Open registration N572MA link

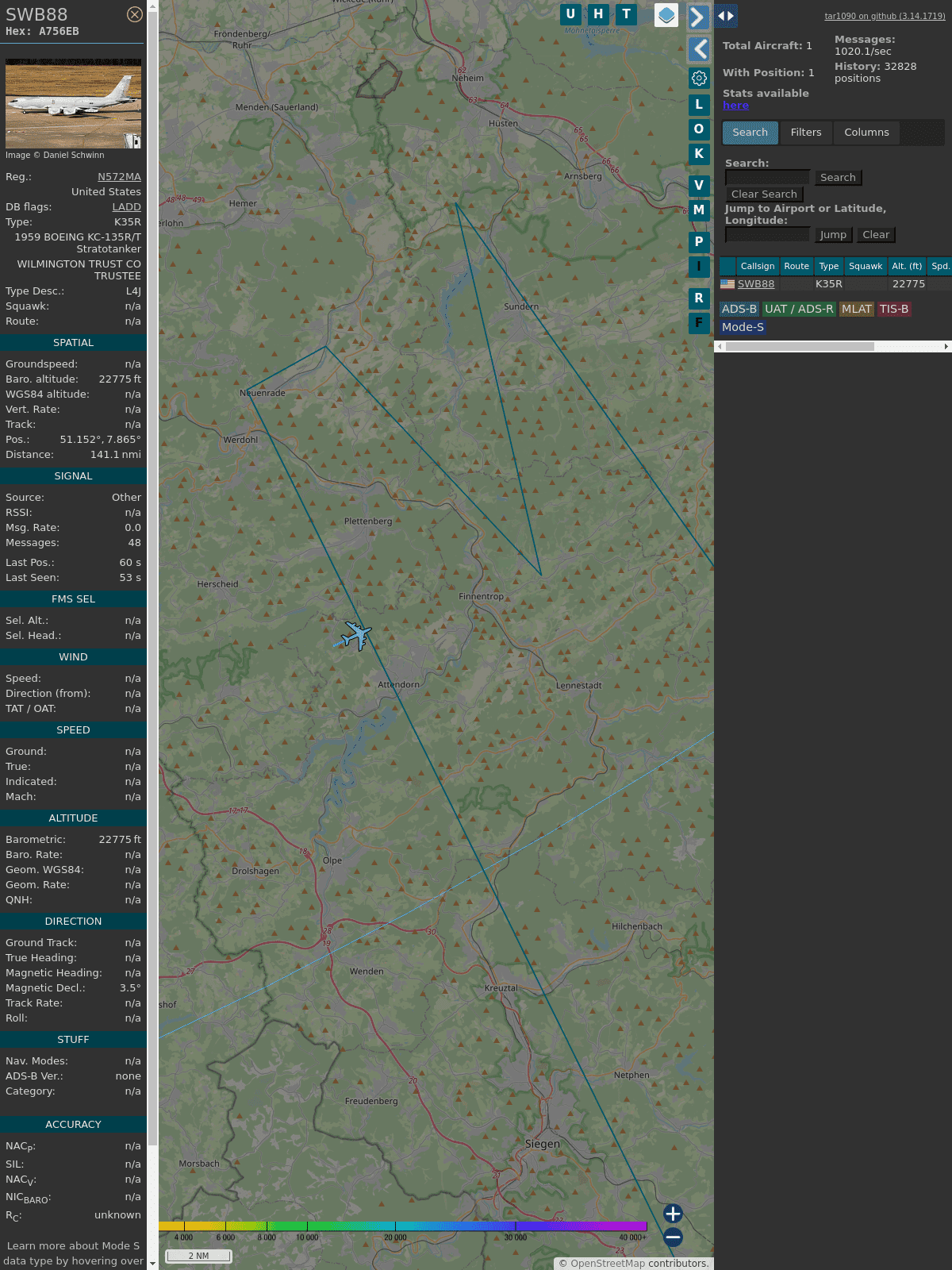[119, 177]
